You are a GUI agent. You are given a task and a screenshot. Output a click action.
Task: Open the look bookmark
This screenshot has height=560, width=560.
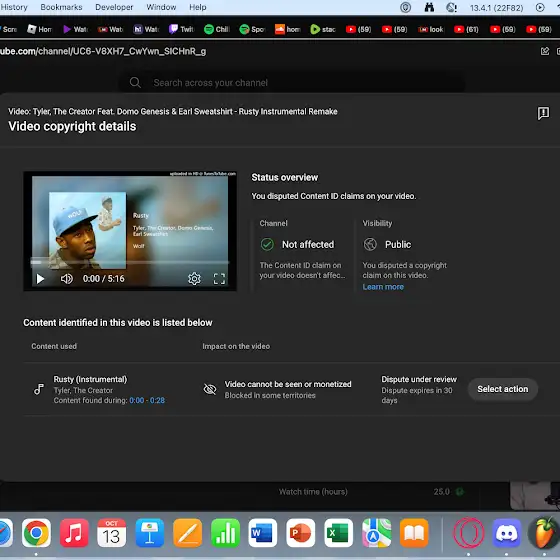431,29
